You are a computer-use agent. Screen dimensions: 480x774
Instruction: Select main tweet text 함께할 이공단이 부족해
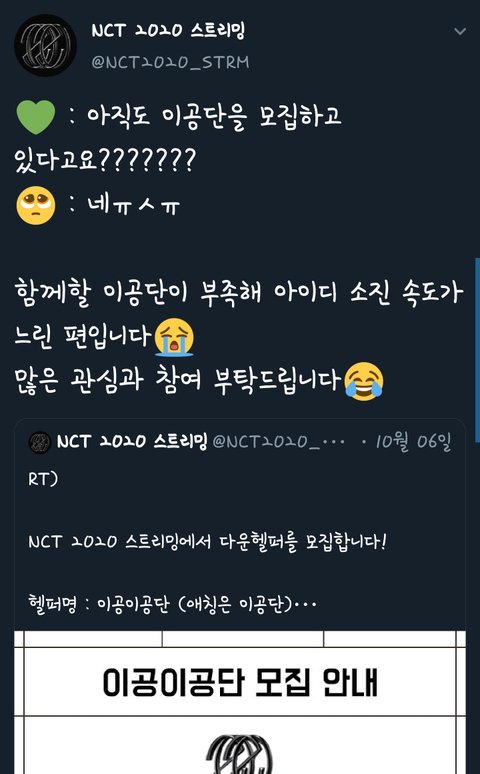tap(138, 294)
